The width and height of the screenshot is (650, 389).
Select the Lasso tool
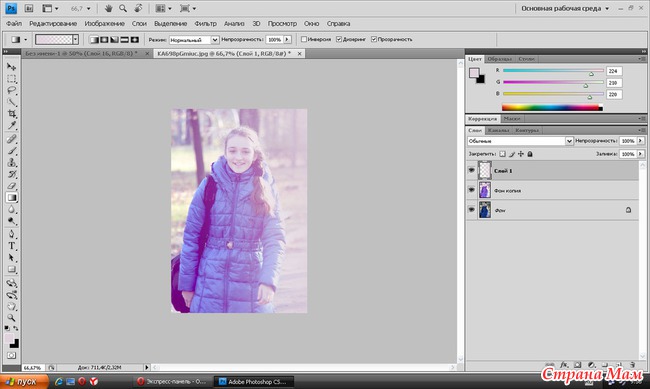[x=12, y=90]
